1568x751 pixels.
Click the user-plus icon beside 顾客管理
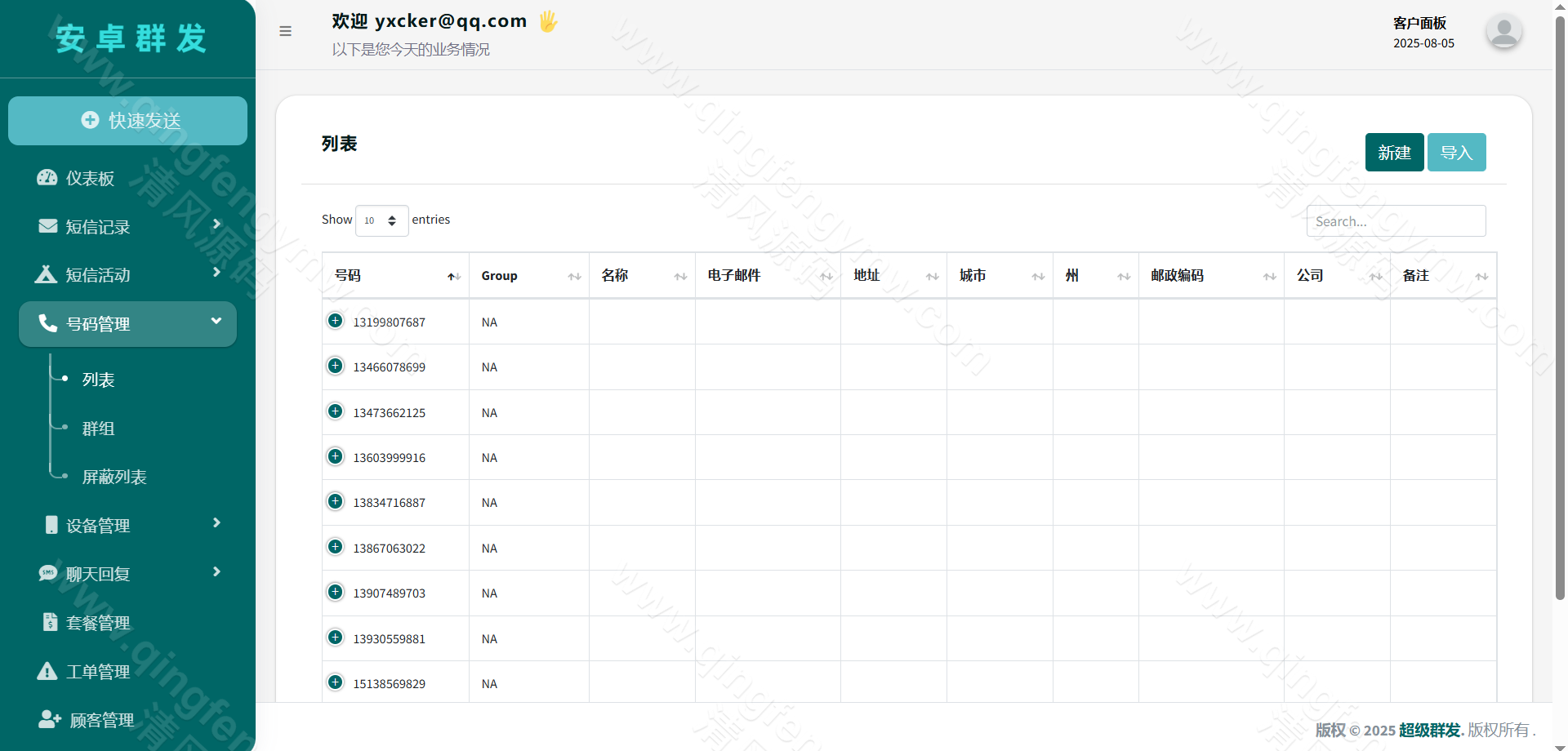click(50, 719)
